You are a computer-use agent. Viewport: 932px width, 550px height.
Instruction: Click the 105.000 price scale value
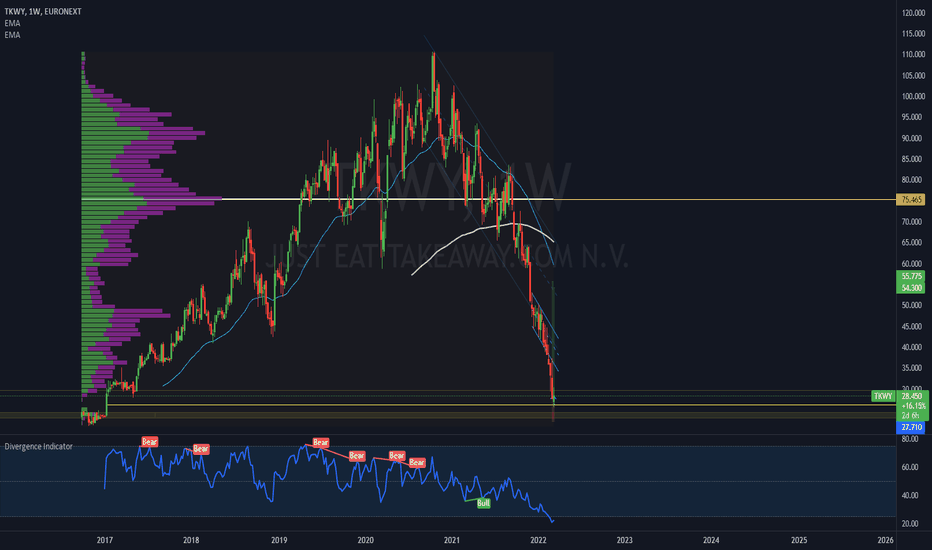point(913,76)
